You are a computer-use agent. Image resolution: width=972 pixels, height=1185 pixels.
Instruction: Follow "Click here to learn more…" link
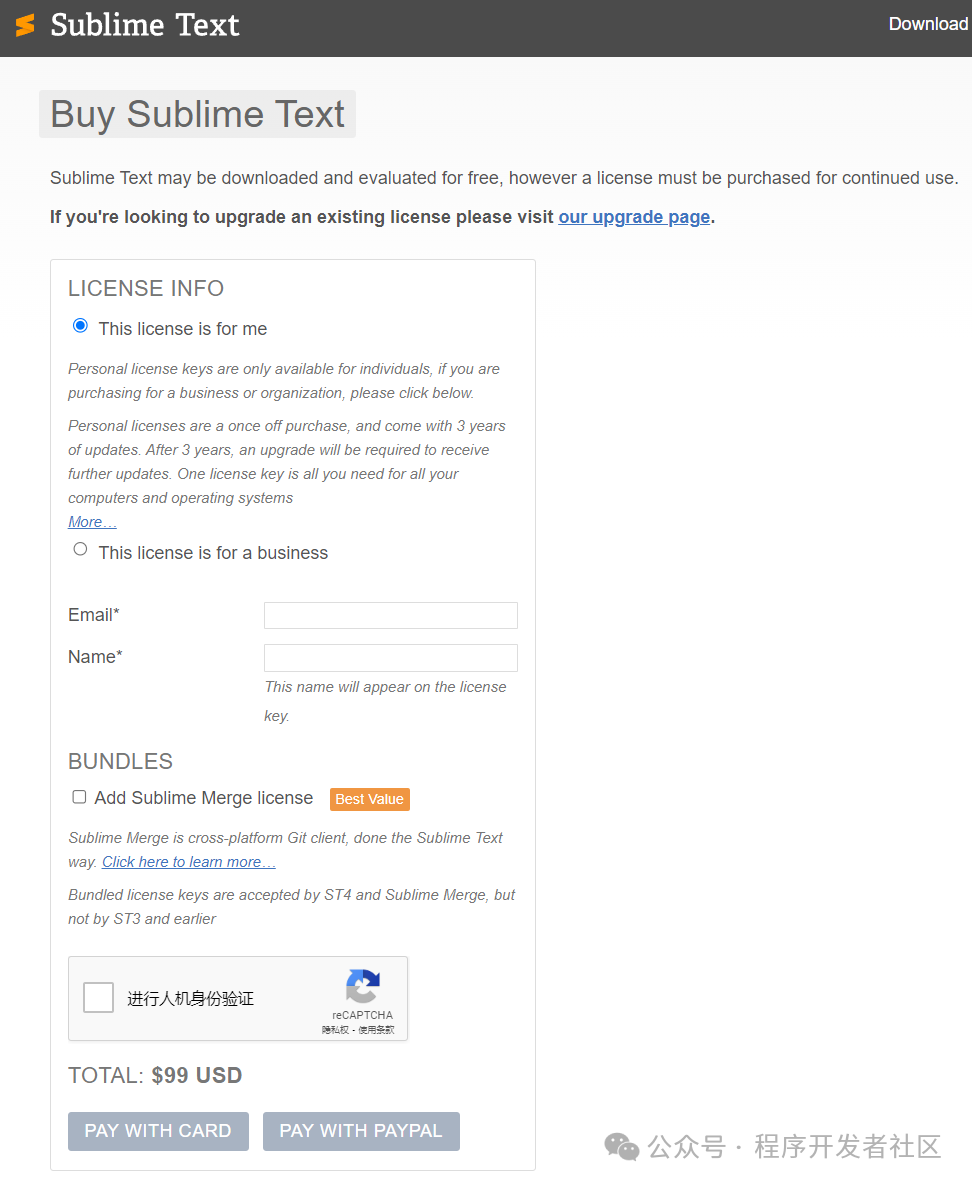(189, 862)
